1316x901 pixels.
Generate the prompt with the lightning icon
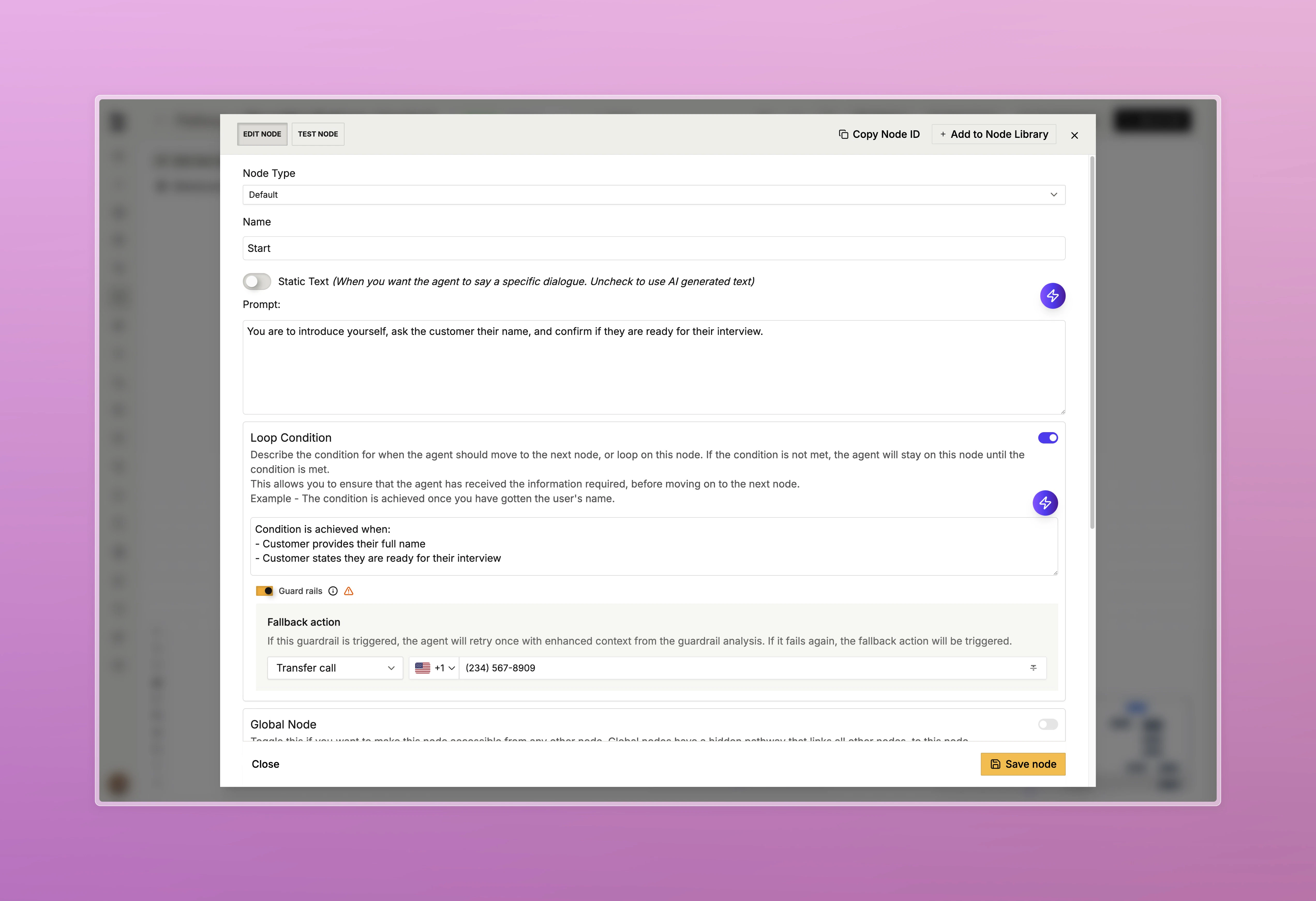pyautogui.click(x=1052, y=296)
